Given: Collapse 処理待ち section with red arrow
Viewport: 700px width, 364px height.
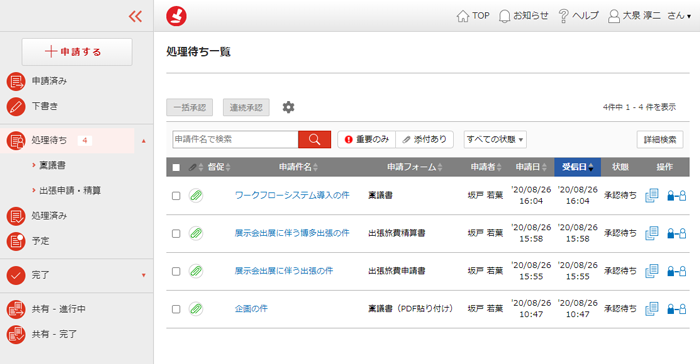Looking at the screenshot, I should tap(144, 141).
